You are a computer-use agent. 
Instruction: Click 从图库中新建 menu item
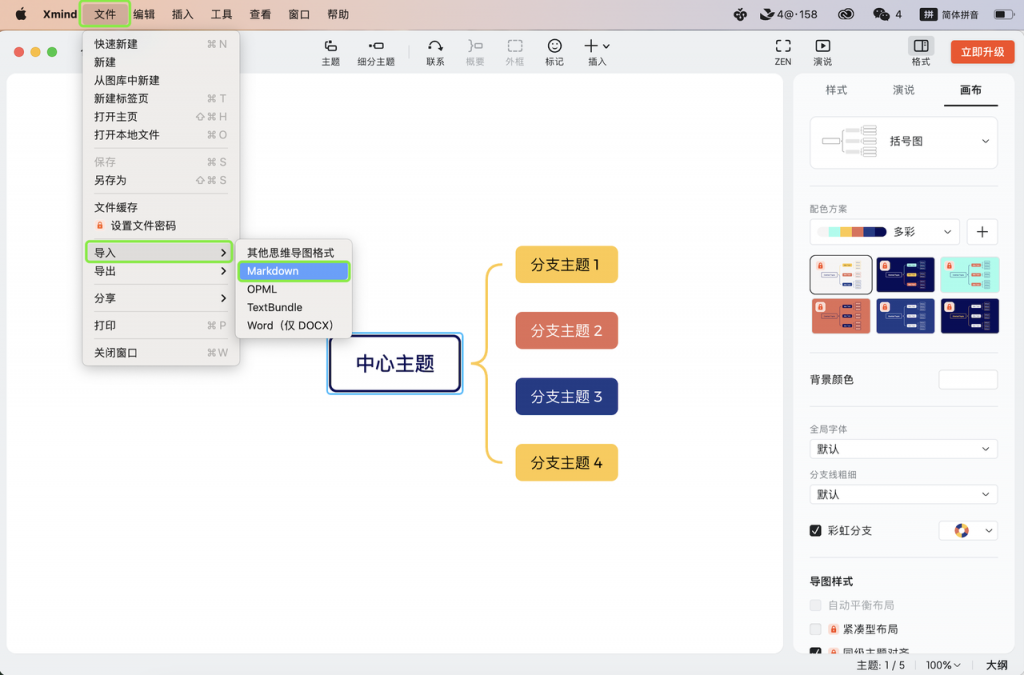(x=159, y=80)
